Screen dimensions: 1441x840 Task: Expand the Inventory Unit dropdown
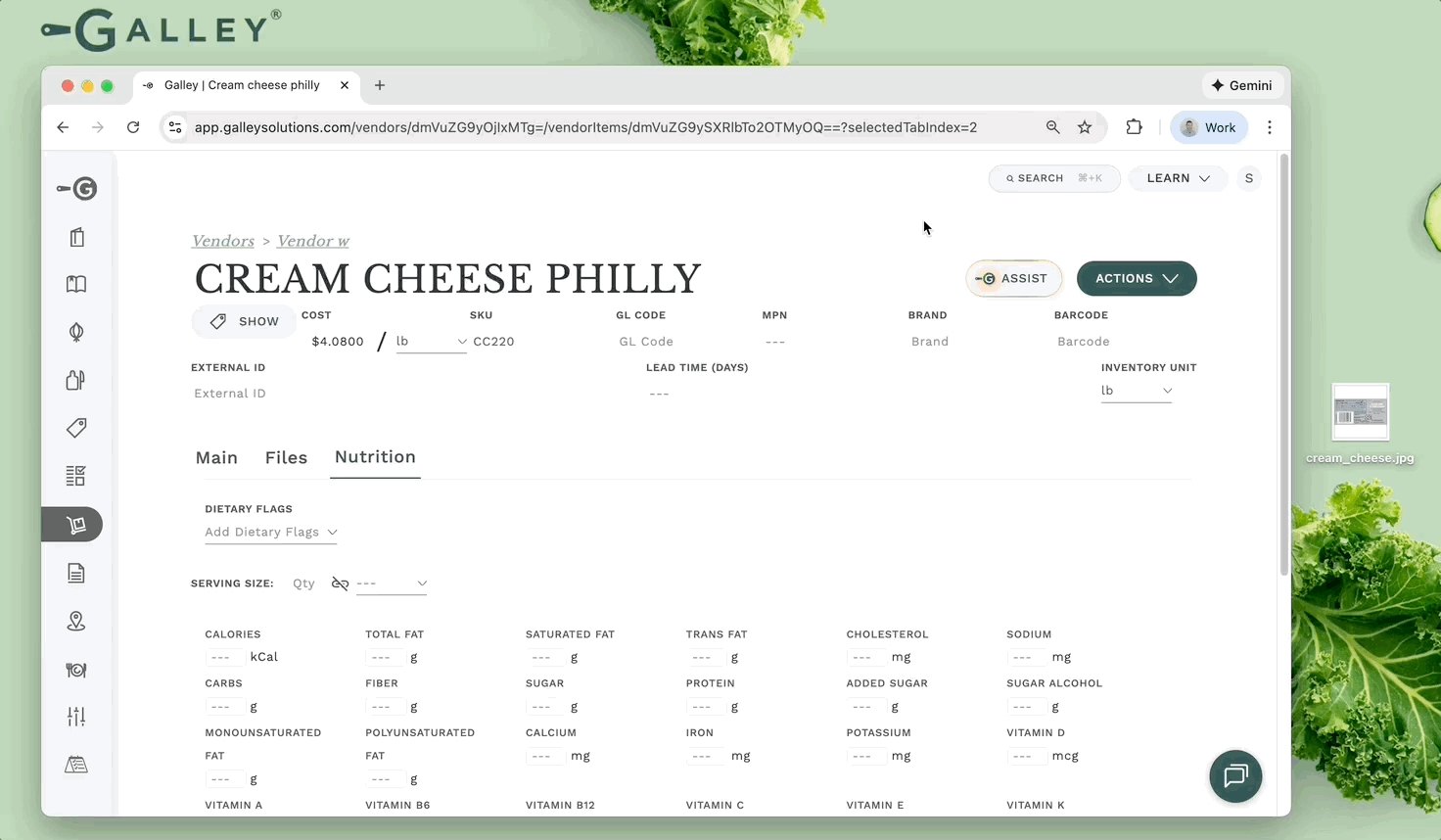click(1136, 391)
